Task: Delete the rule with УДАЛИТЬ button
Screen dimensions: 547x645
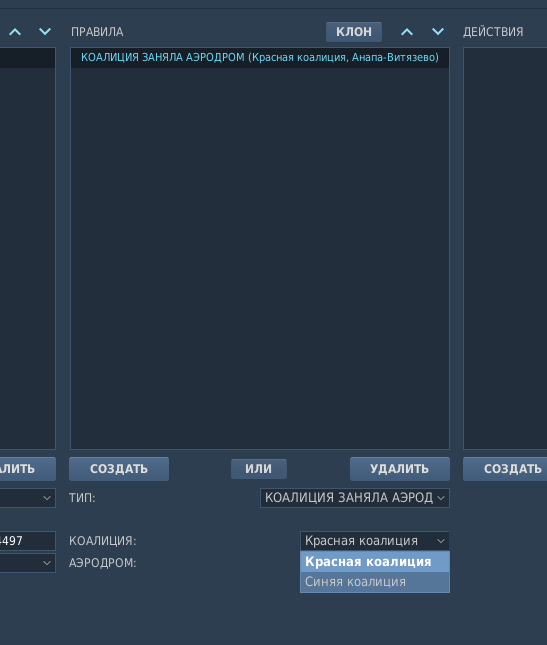Action: pyautogui.click(x=400, y=469)
